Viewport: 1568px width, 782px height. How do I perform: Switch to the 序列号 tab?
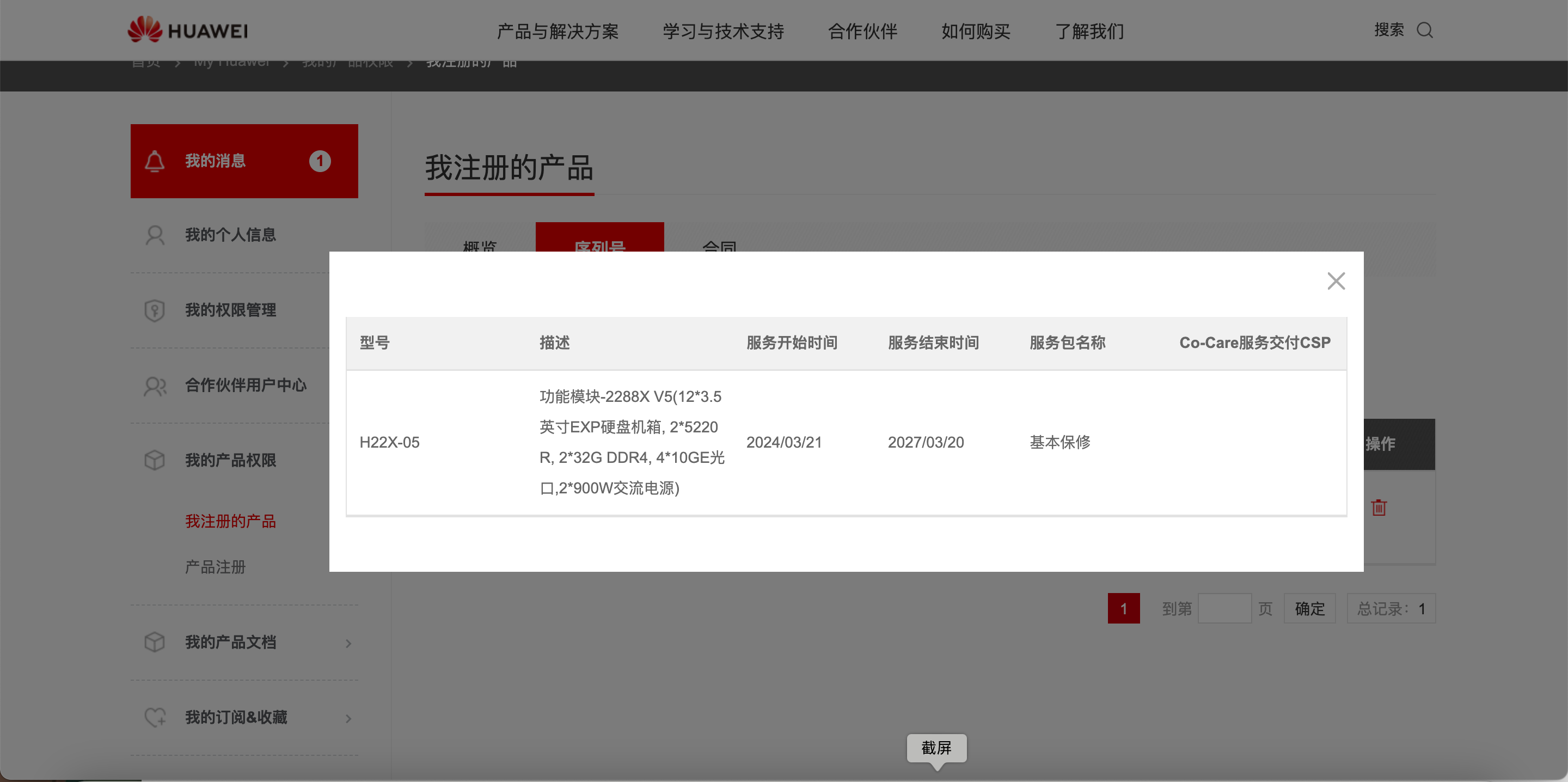(x=599, y=237)
